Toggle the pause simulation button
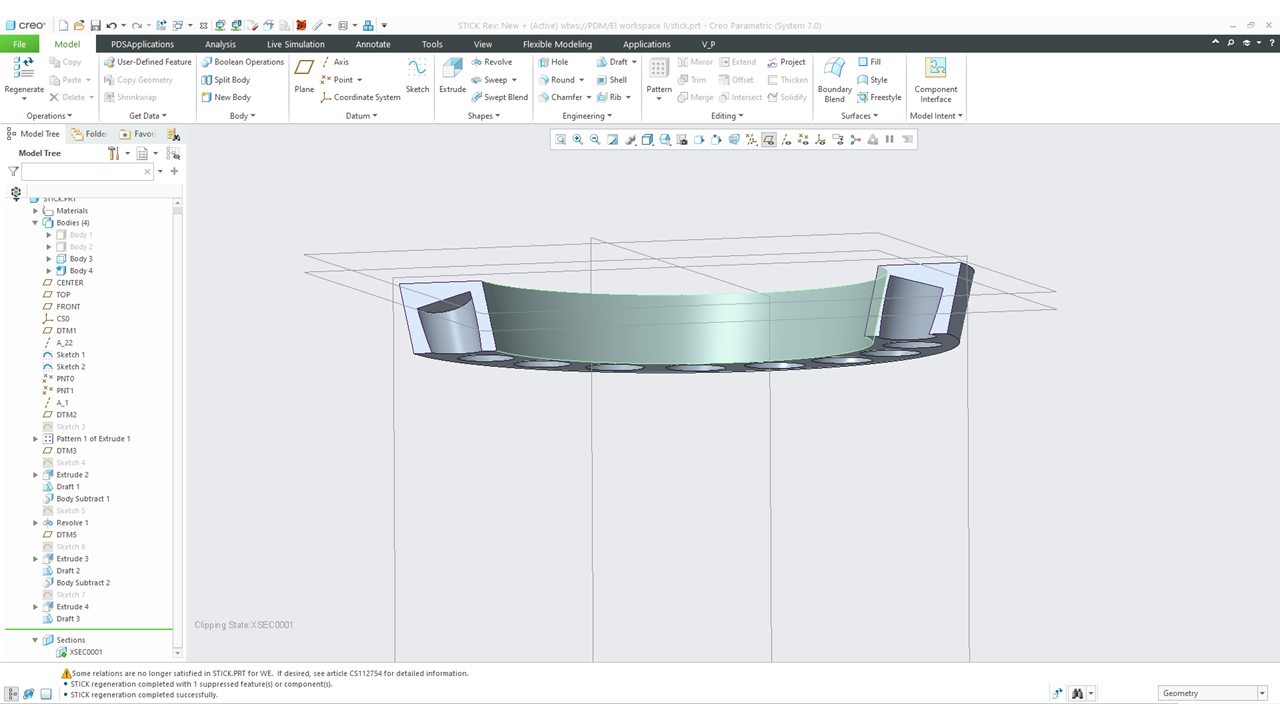The width and height of the screenshot is (1280, 720). pyautogui.click(x=890, y=140)
